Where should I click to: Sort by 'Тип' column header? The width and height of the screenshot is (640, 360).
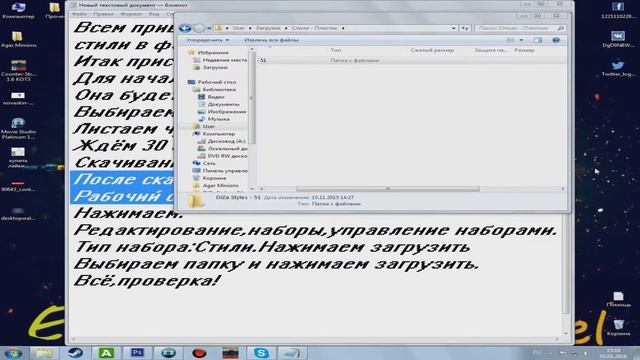click(x=336, y=50)
